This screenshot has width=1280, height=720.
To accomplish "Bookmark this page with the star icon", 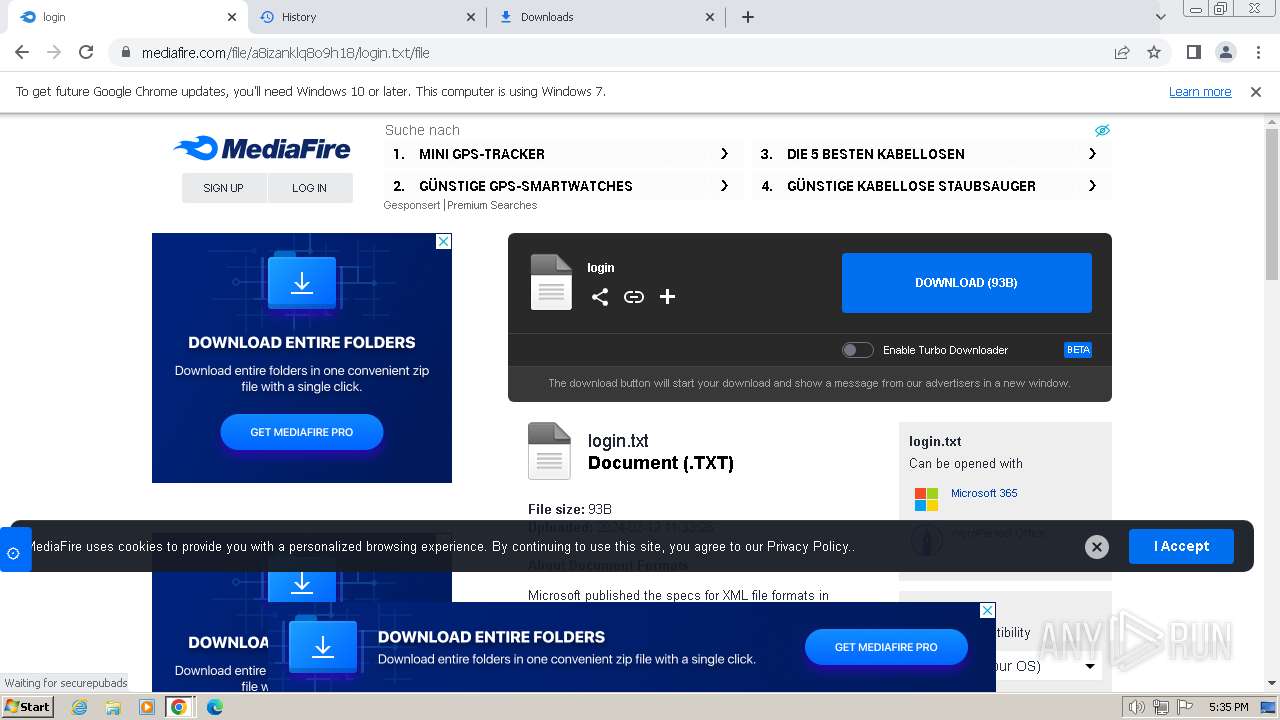I will pyautogui.click(x=1154, y=52).
